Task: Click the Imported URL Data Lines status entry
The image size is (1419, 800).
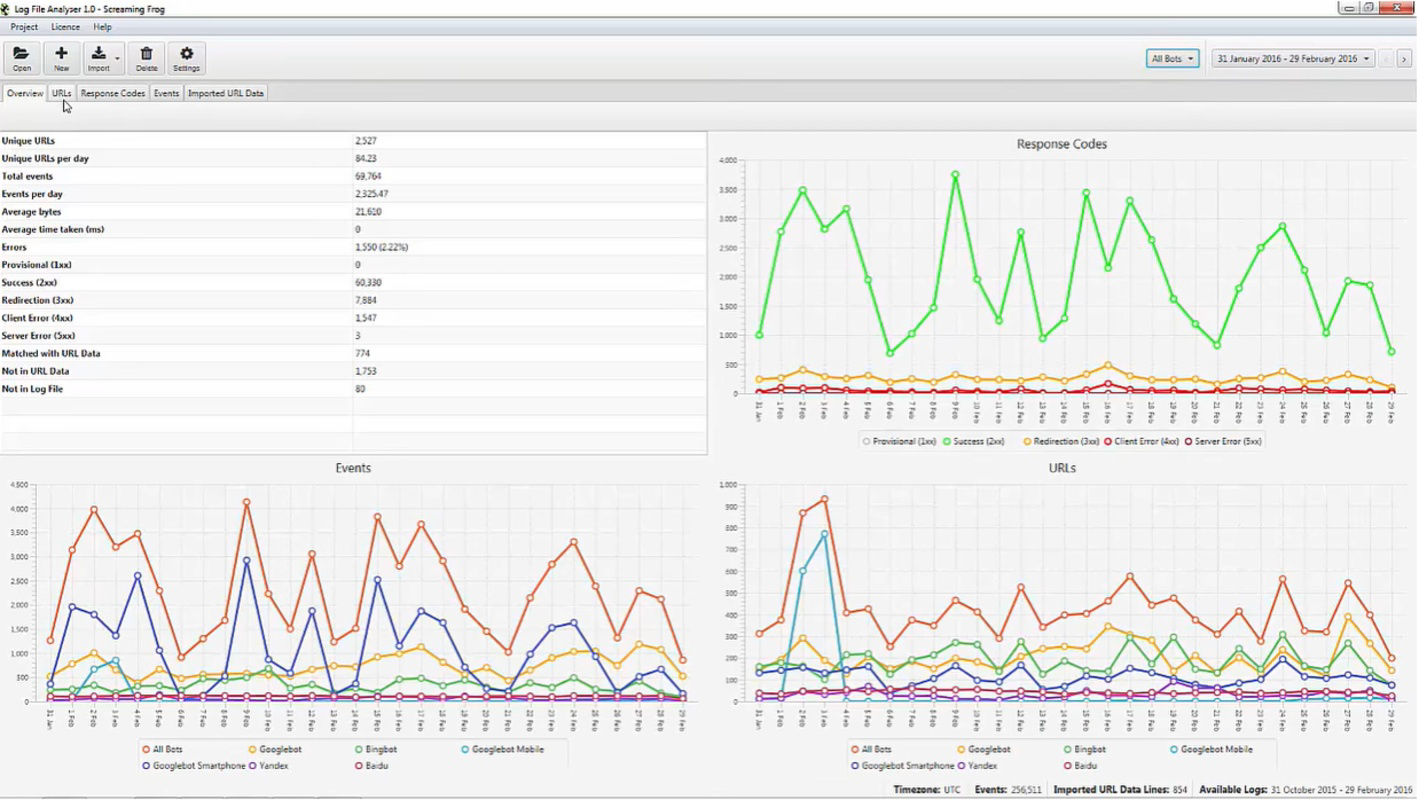Action: (x=1120, y=790)
